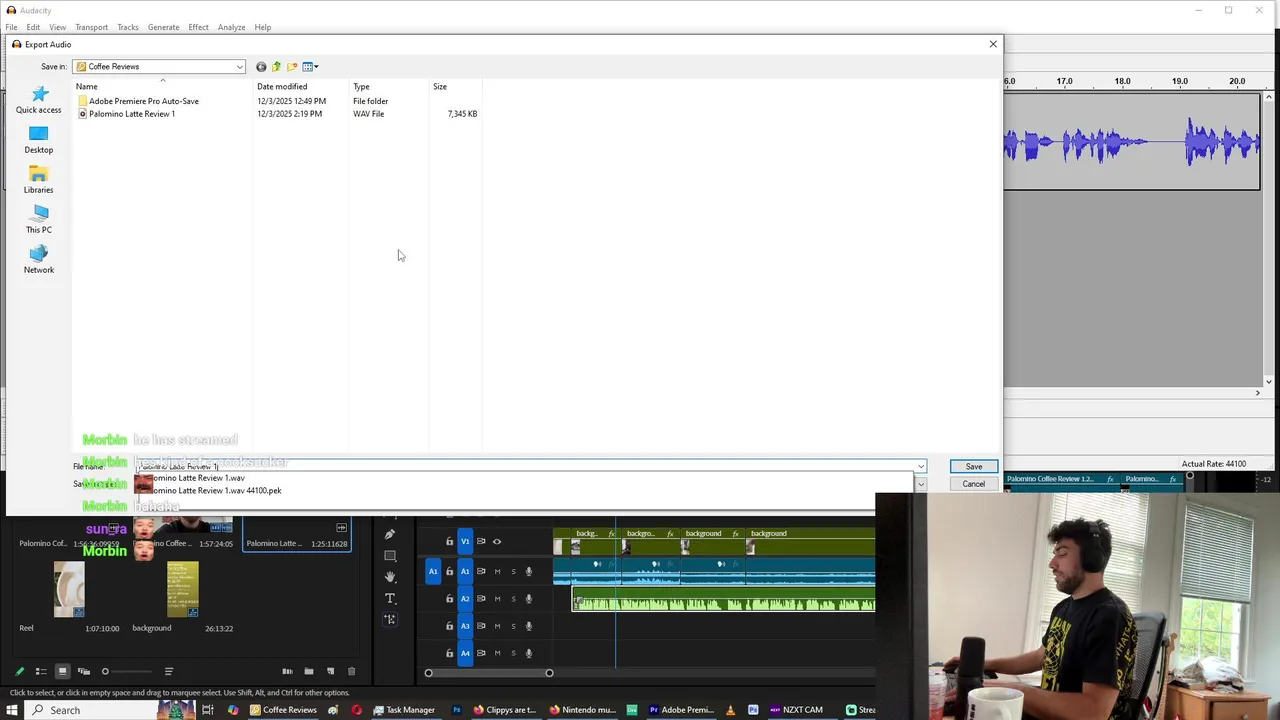Mute Premiere audio track A1
Screen dimensions: 1280x720
coord(497,572)
